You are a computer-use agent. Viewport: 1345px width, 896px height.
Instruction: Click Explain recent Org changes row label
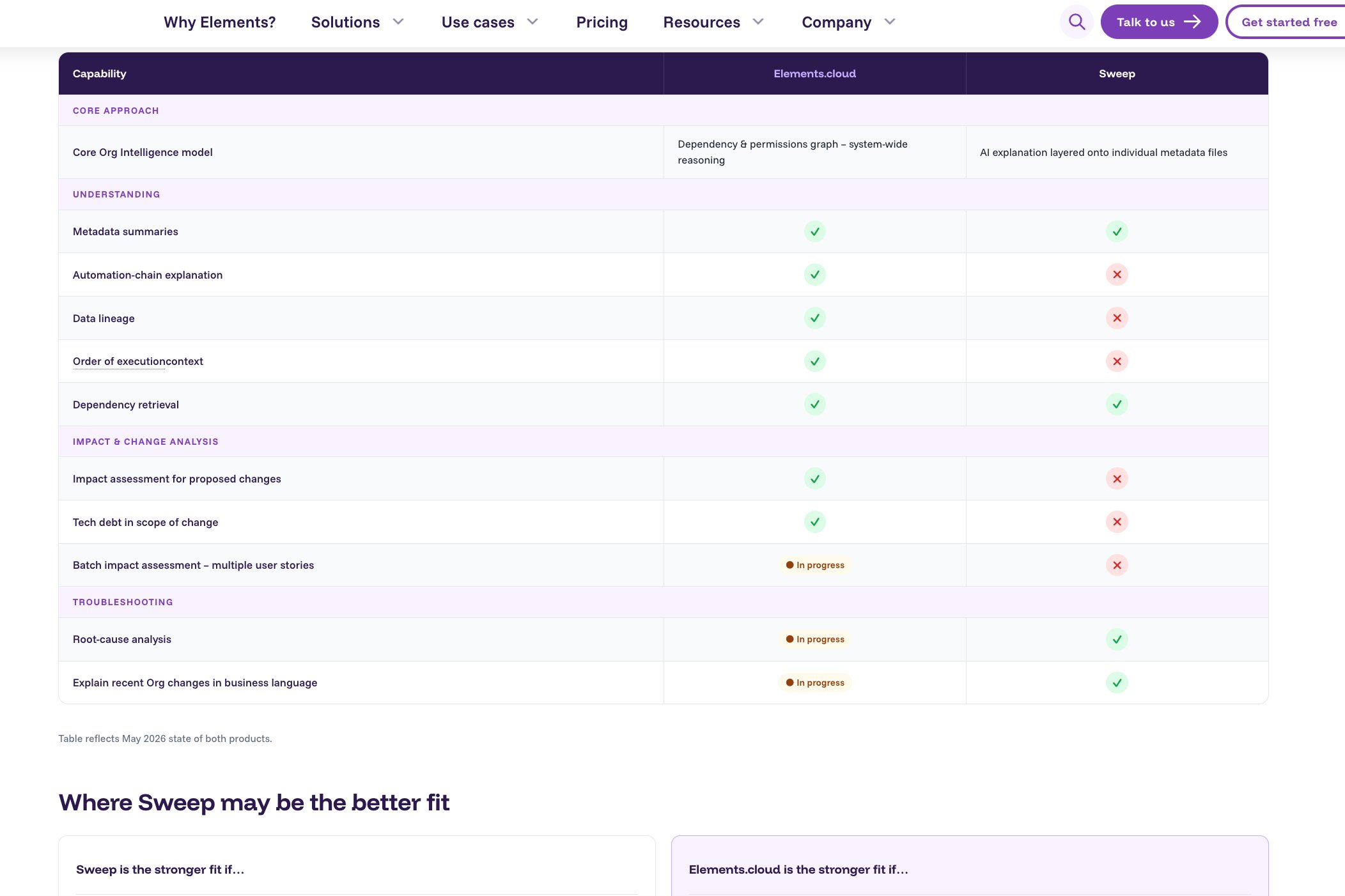195,683
